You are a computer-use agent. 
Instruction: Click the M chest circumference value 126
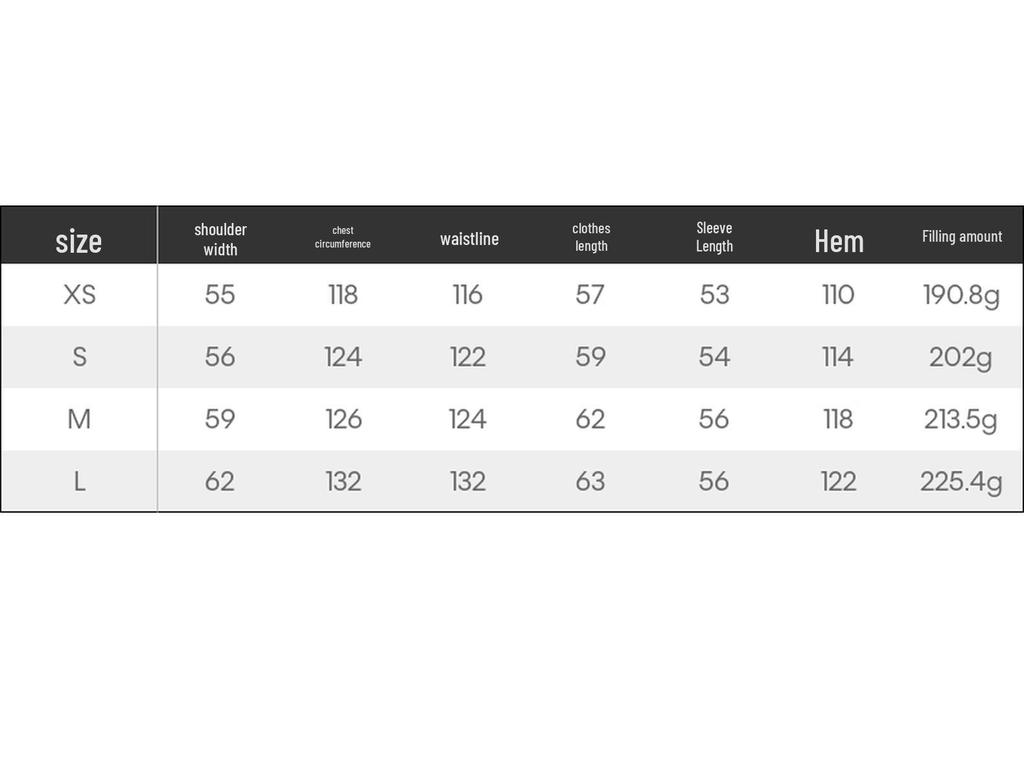coord(343,419)
